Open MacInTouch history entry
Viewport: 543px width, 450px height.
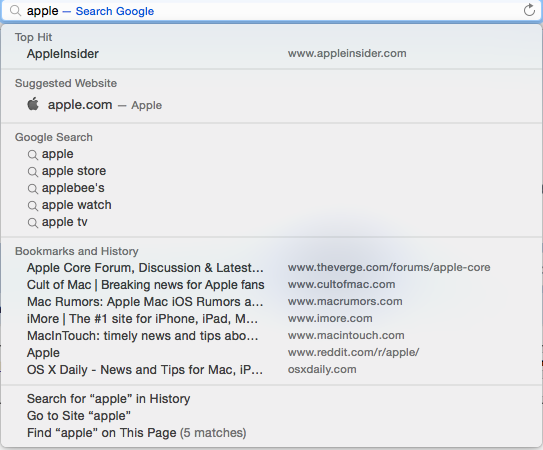(x=272, y=335)
